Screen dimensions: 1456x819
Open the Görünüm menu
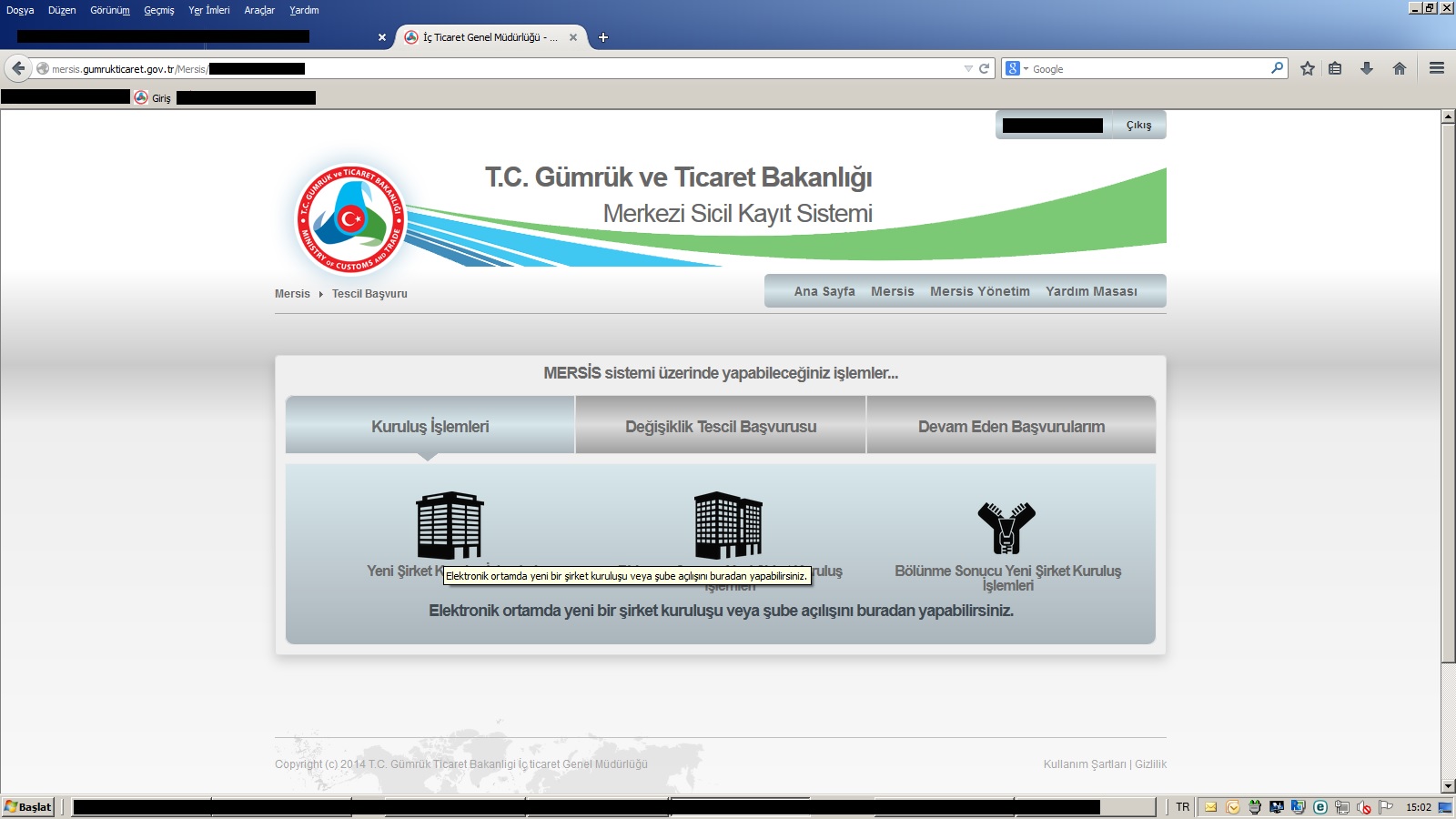point(110,10)
